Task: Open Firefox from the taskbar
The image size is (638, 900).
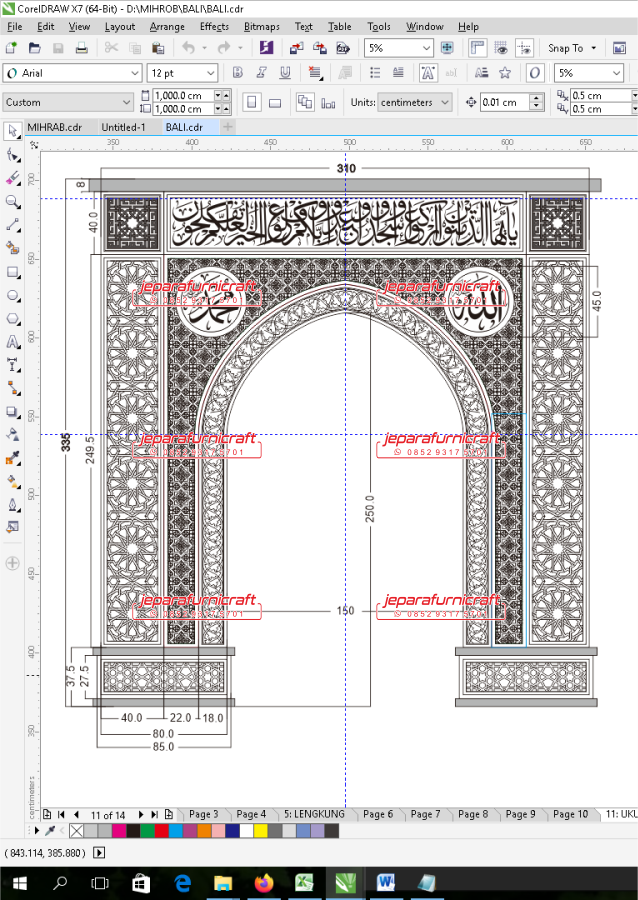Action: (264, 883)
